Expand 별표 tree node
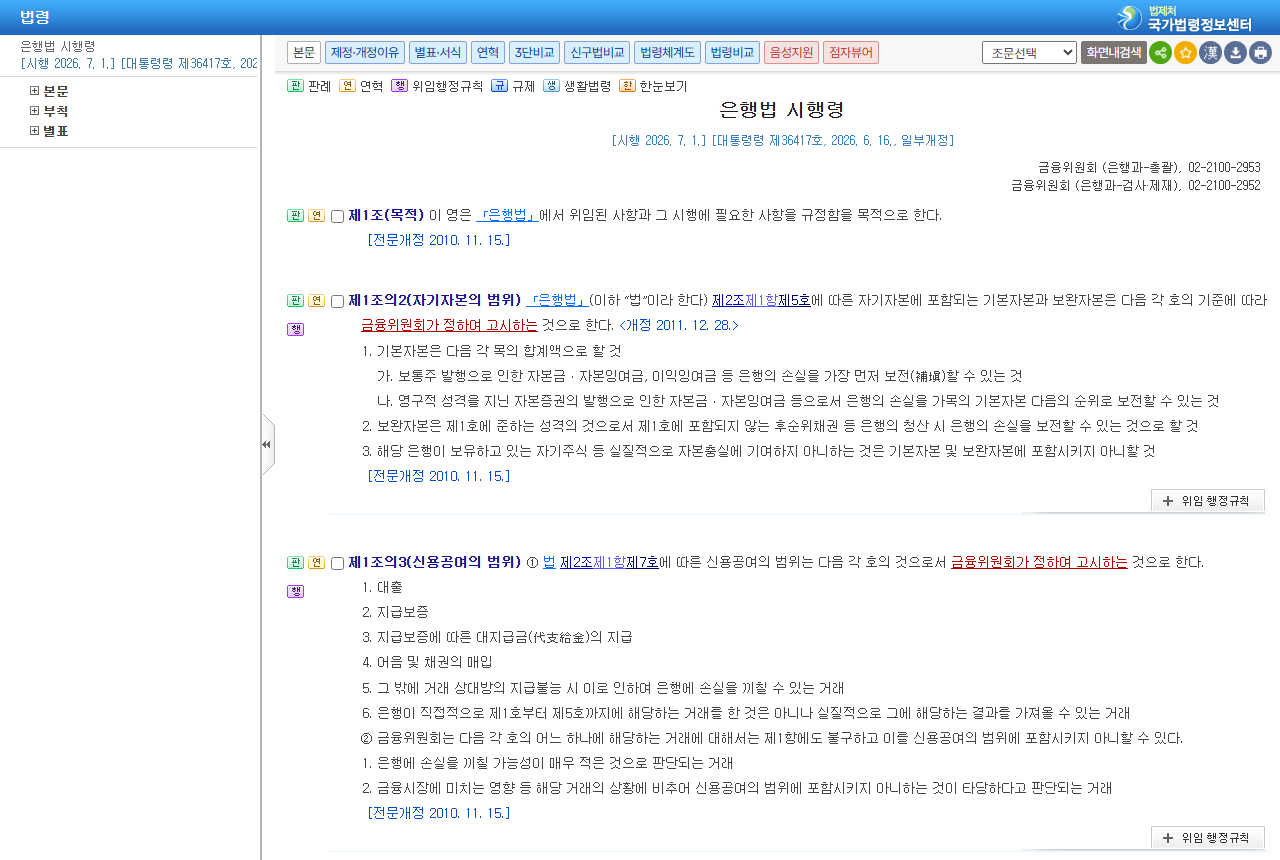 click(x=35, y=131)
